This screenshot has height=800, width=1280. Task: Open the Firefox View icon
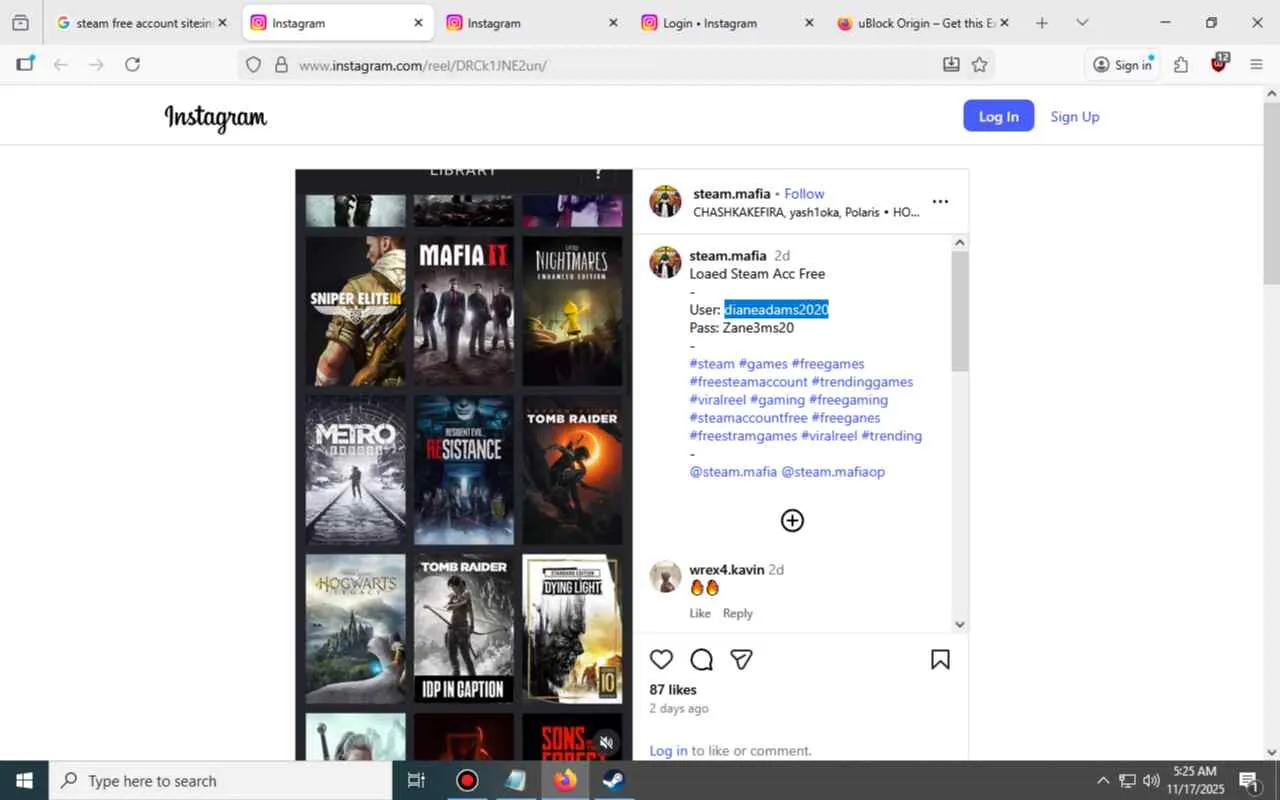[x=20, y=23]
